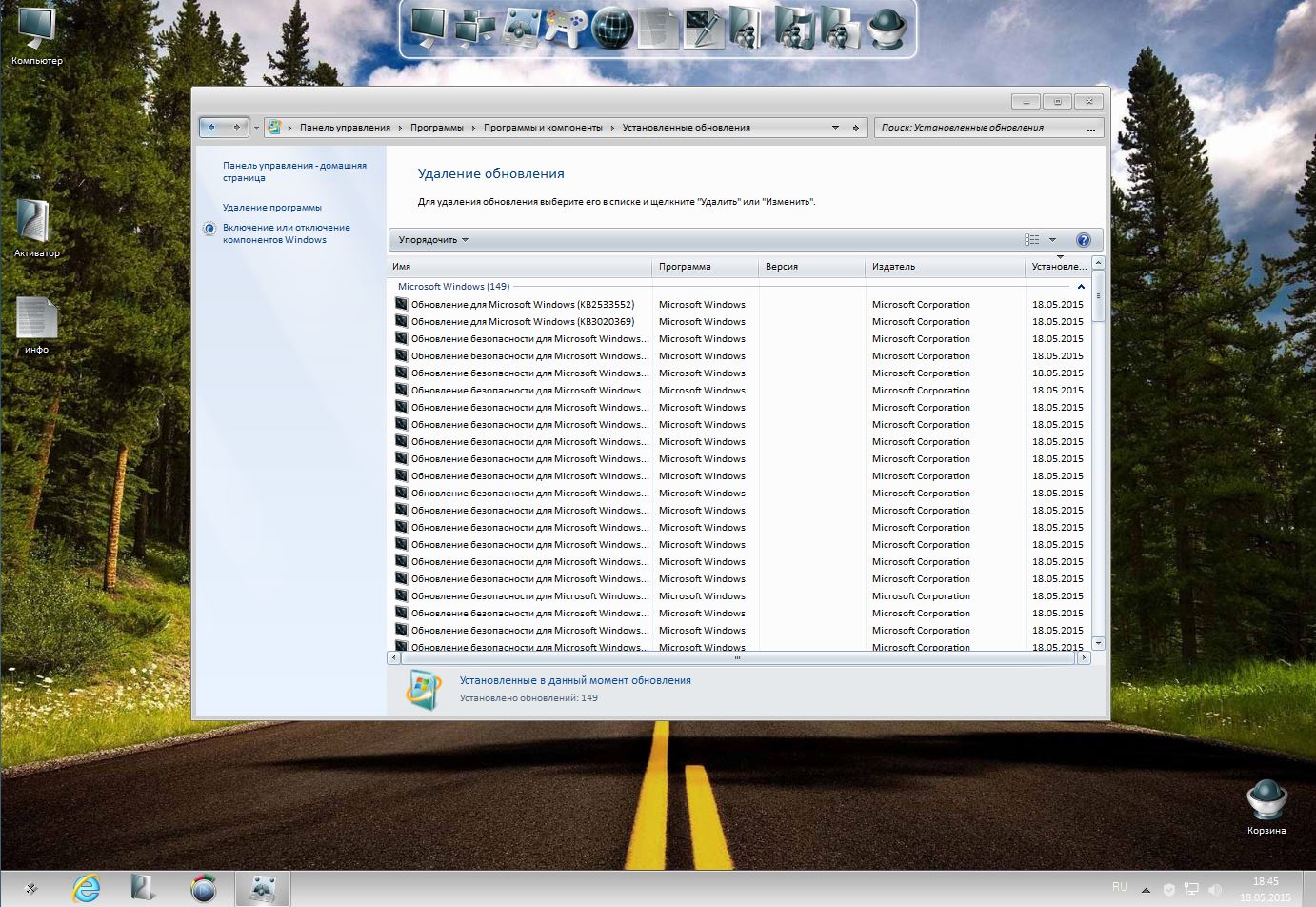Open the documents folder icon in the dock

pyautogui.click(x=748, y=28)
